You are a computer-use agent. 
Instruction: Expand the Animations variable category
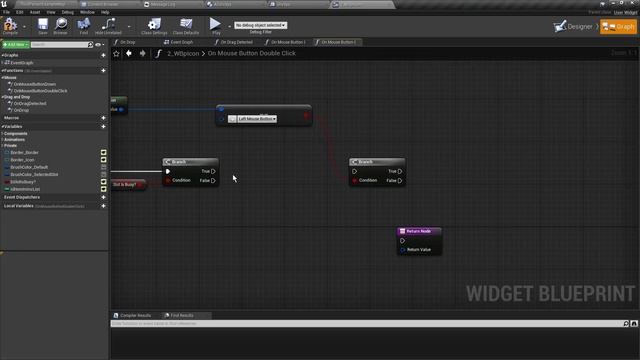2,140
